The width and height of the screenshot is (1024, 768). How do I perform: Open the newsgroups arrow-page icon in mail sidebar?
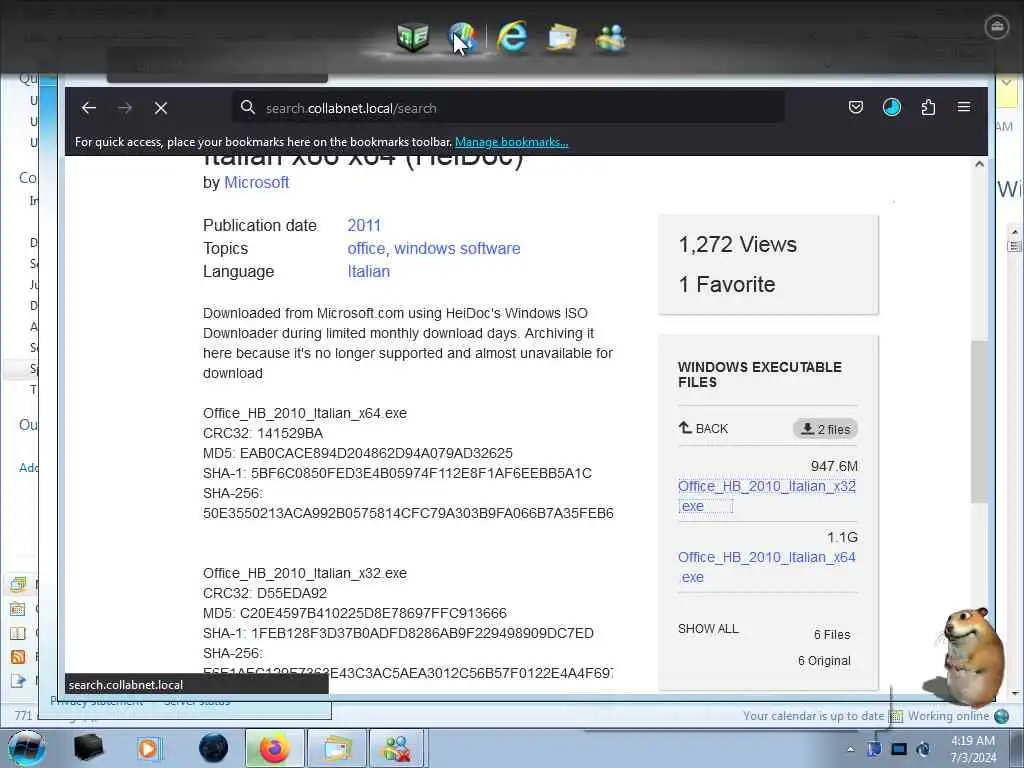point(18,681)
